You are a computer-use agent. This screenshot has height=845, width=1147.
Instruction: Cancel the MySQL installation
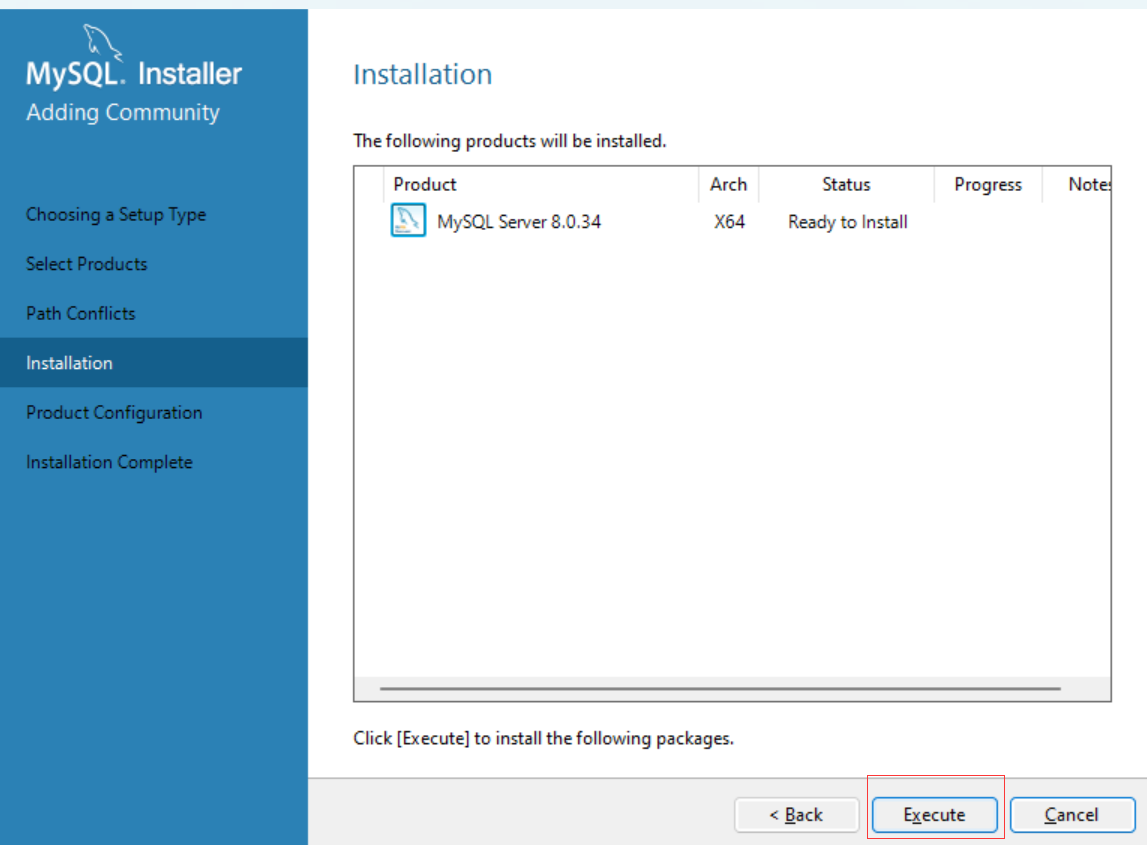click(x=1072, y=814)
